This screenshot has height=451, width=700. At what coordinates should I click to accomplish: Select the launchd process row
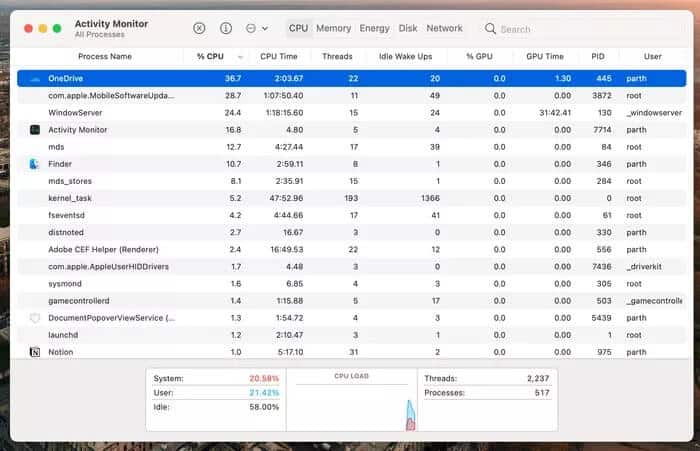click(351, 335)
